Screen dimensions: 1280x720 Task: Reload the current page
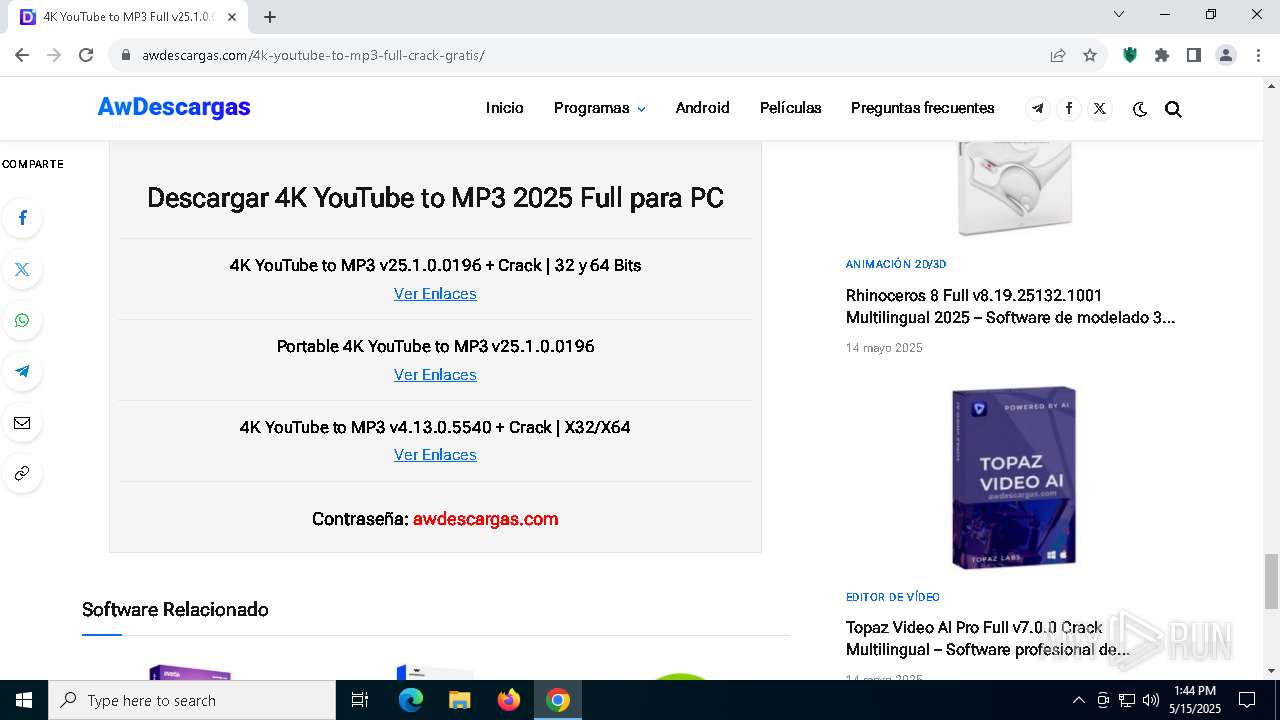point(86,55)
